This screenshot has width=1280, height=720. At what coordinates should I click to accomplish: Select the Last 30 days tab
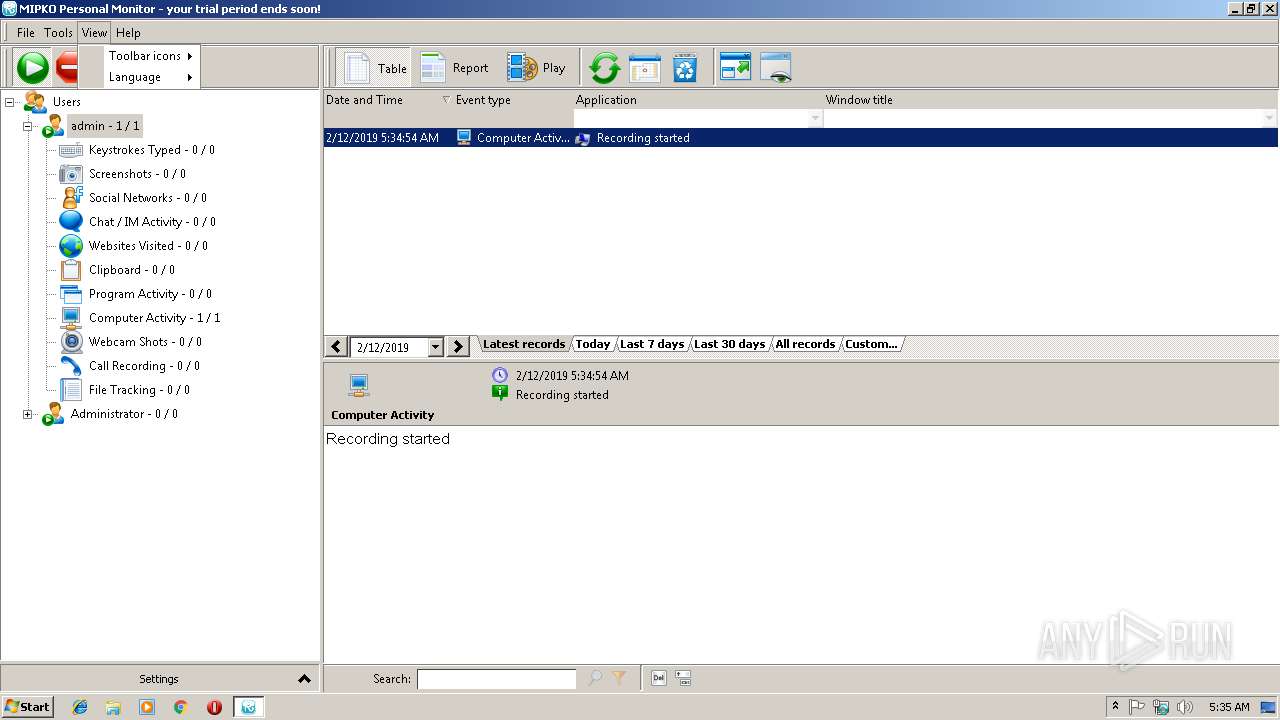tap(730, 344)
